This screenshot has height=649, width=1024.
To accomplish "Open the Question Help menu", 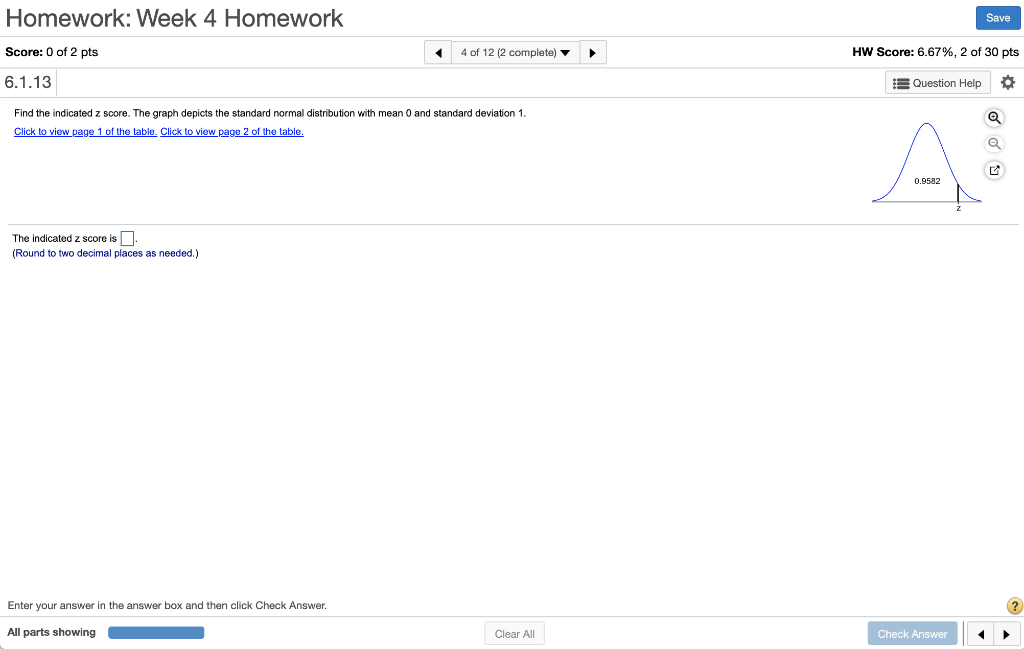I will 938,83.
